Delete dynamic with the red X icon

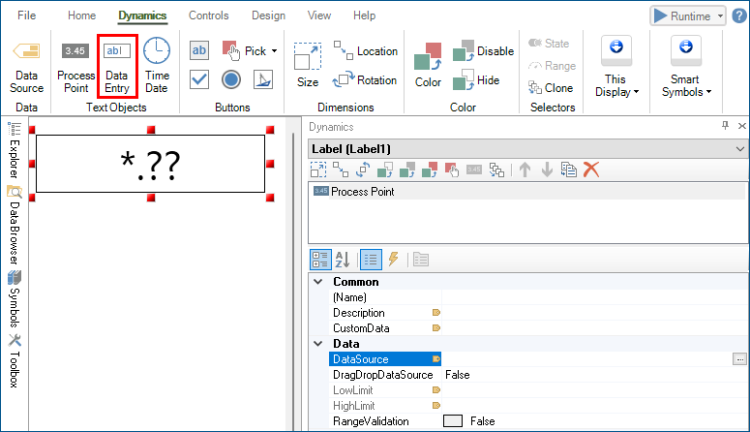pyautogui.click(x=591, y=170)
